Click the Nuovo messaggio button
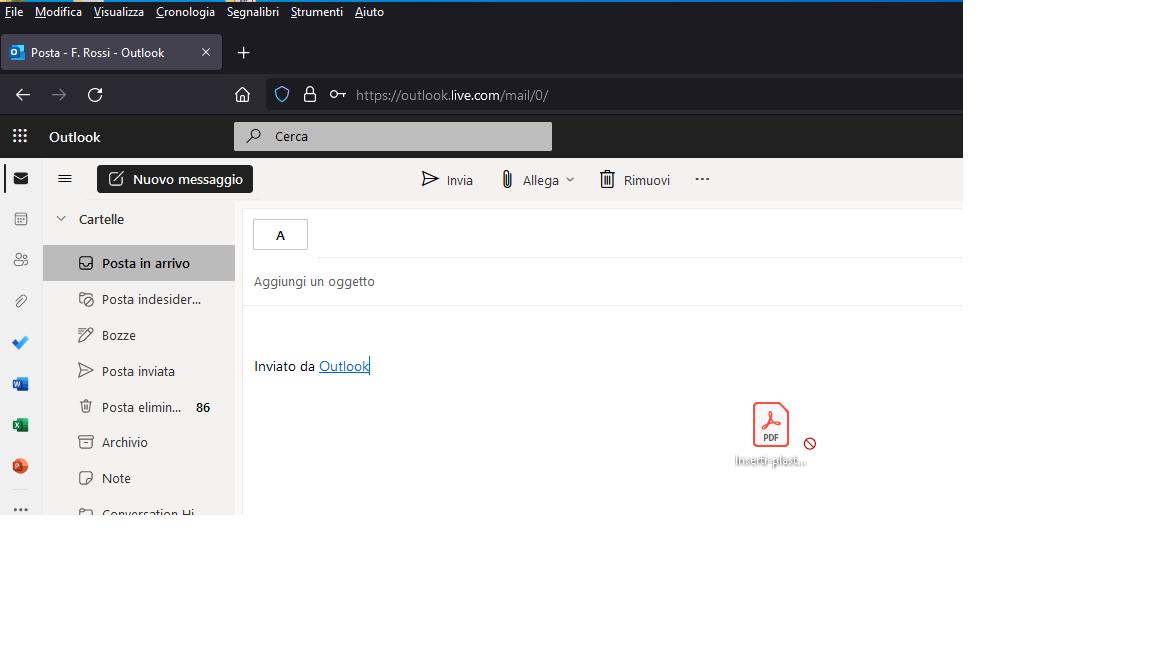Screen dimensions: 1152x648 [x=174, y=179]
